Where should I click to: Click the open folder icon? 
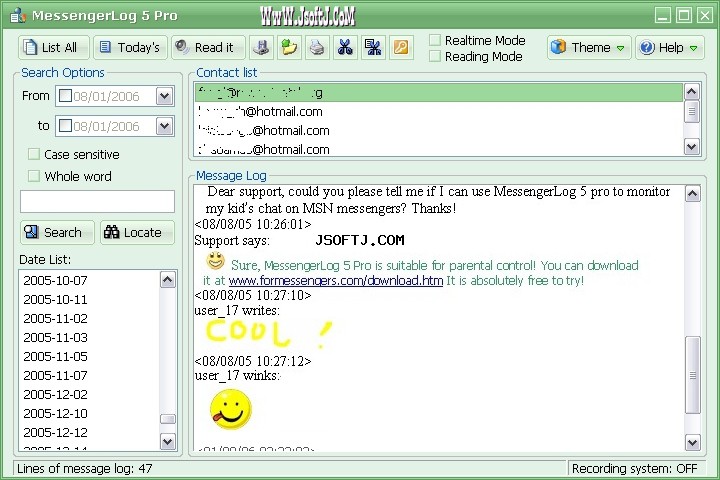289,47
